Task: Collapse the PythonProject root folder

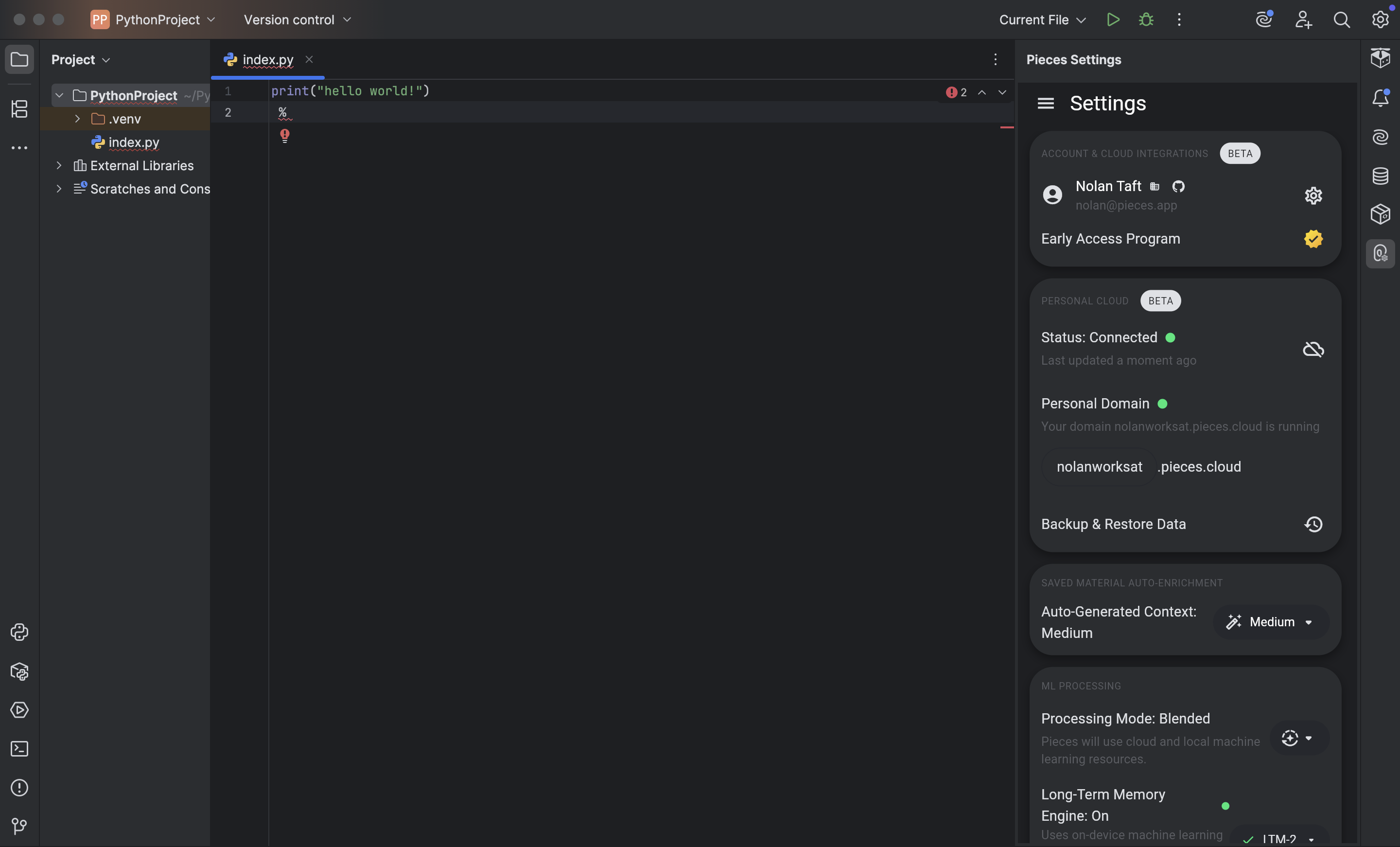Action: (x=59, y=95)
